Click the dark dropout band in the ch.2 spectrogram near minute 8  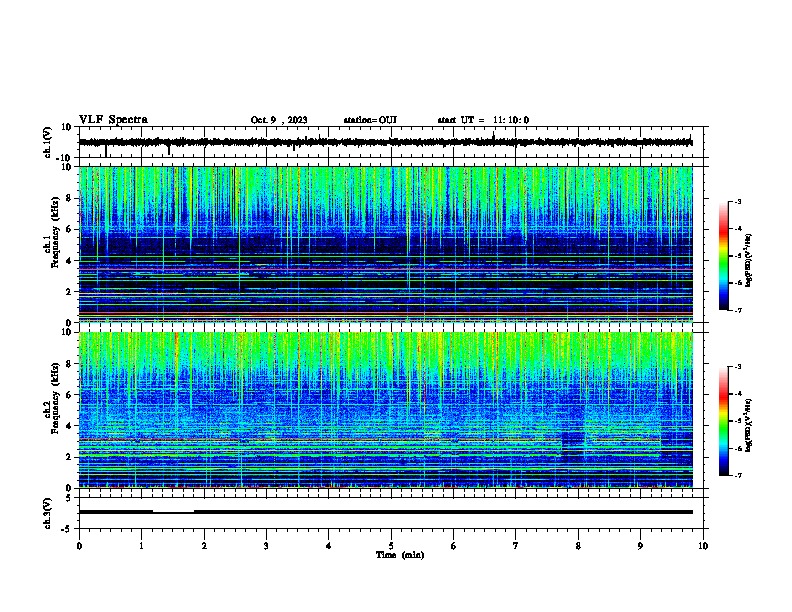pos(573,445)
